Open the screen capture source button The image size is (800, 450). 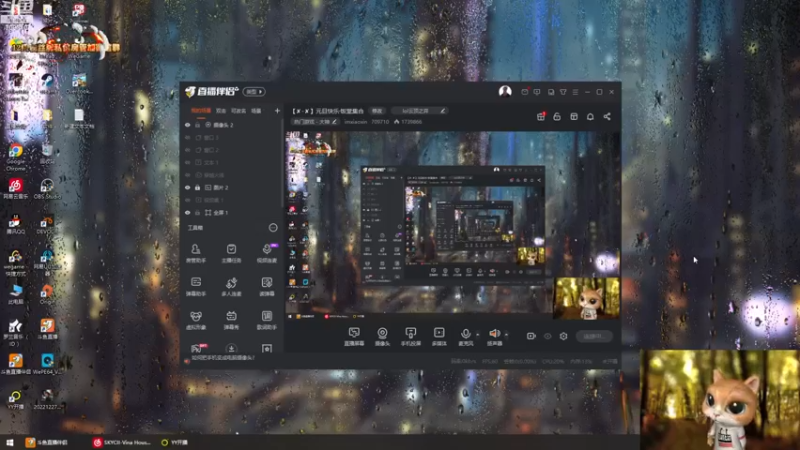354,337
